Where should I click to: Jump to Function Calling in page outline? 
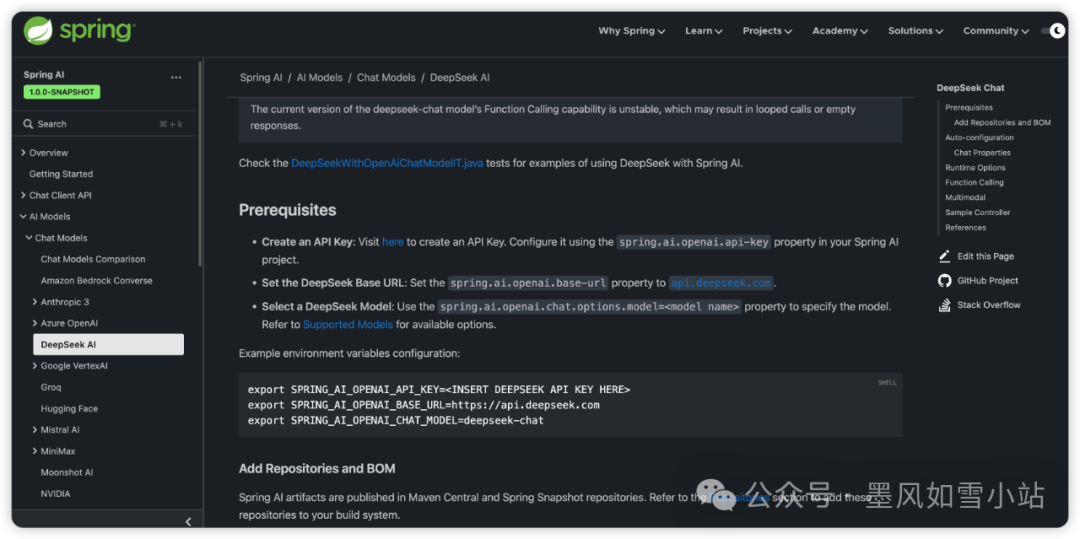tap(974, 183)
